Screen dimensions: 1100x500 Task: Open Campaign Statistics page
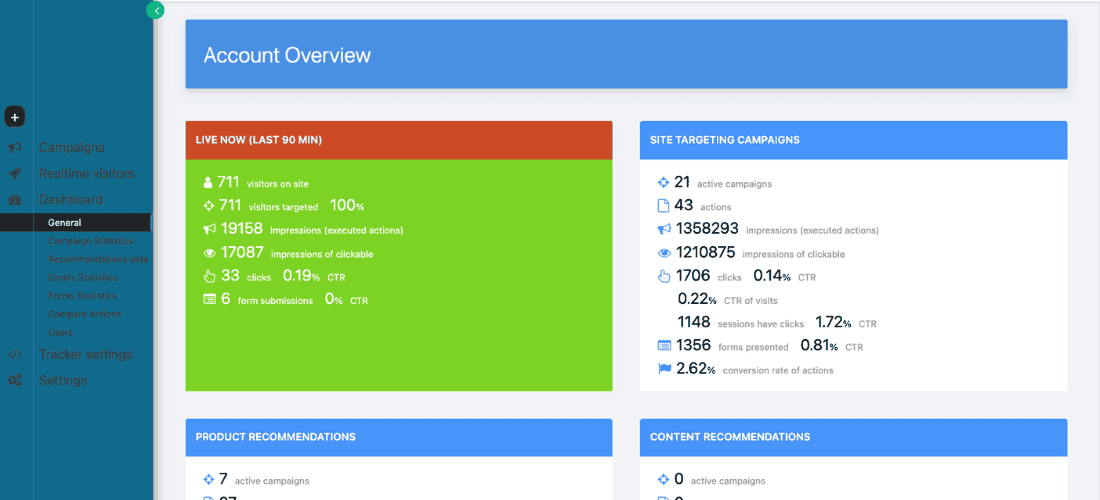[x=90, y=241]
